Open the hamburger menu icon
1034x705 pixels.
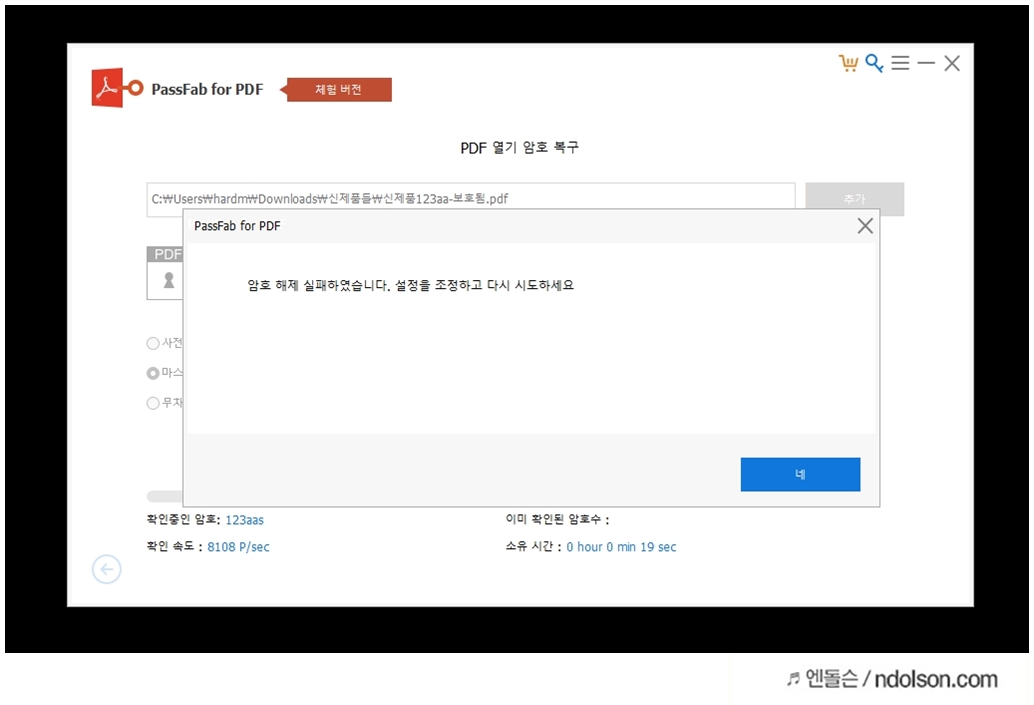(x=900, y=63)
